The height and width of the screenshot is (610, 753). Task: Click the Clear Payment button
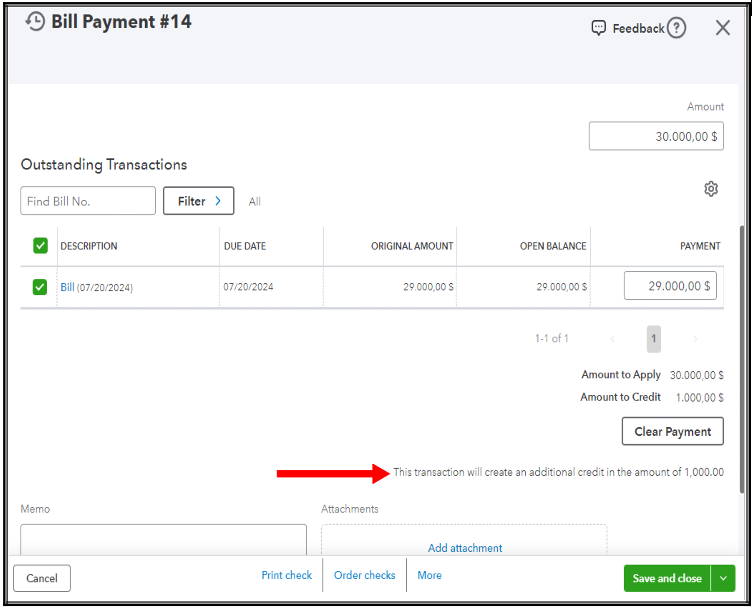672,431
